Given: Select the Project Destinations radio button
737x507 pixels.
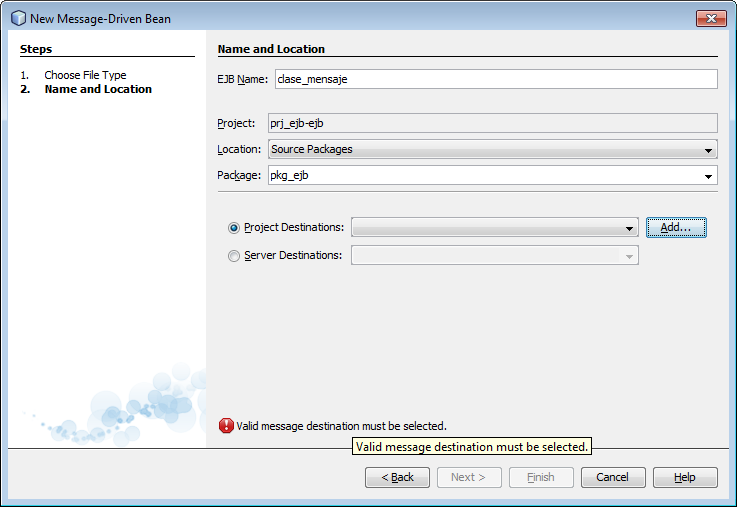Looking at the screenshot, I should pos(234,228).
